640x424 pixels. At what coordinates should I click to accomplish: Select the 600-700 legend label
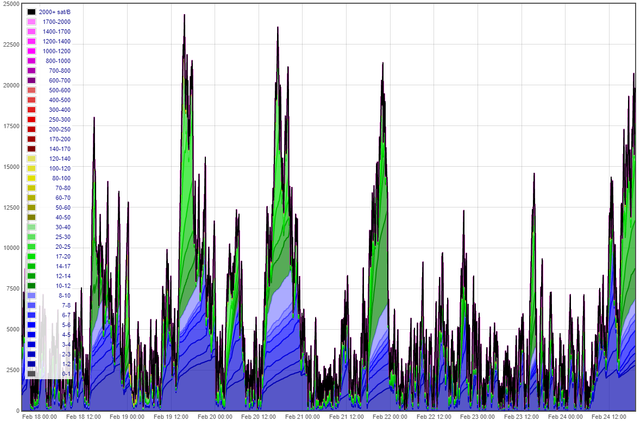[x=60, y=80]
